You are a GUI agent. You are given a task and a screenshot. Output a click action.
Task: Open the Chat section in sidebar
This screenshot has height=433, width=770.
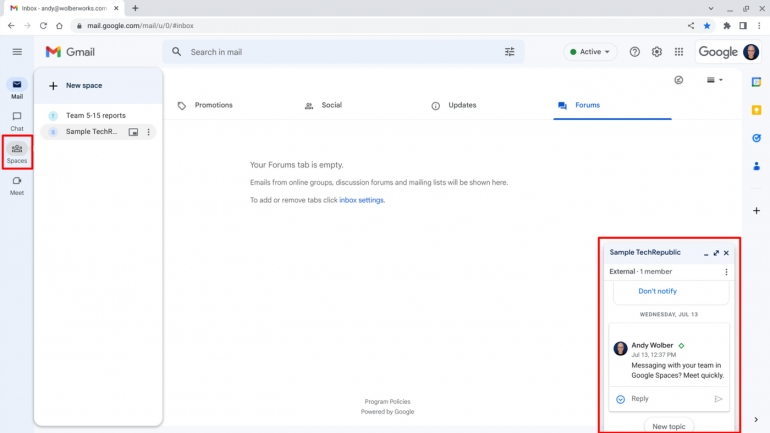click(17, 120)
